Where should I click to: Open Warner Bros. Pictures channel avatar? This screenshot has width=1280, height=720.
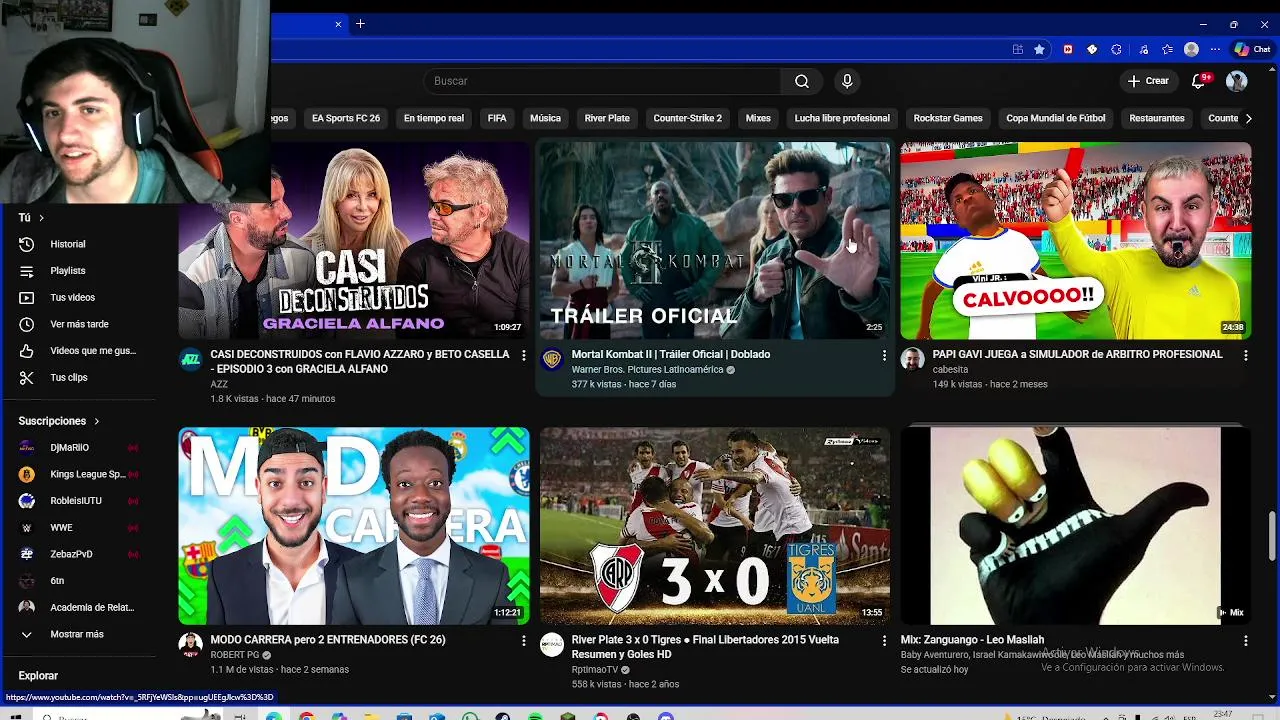[x=552, y=360]
